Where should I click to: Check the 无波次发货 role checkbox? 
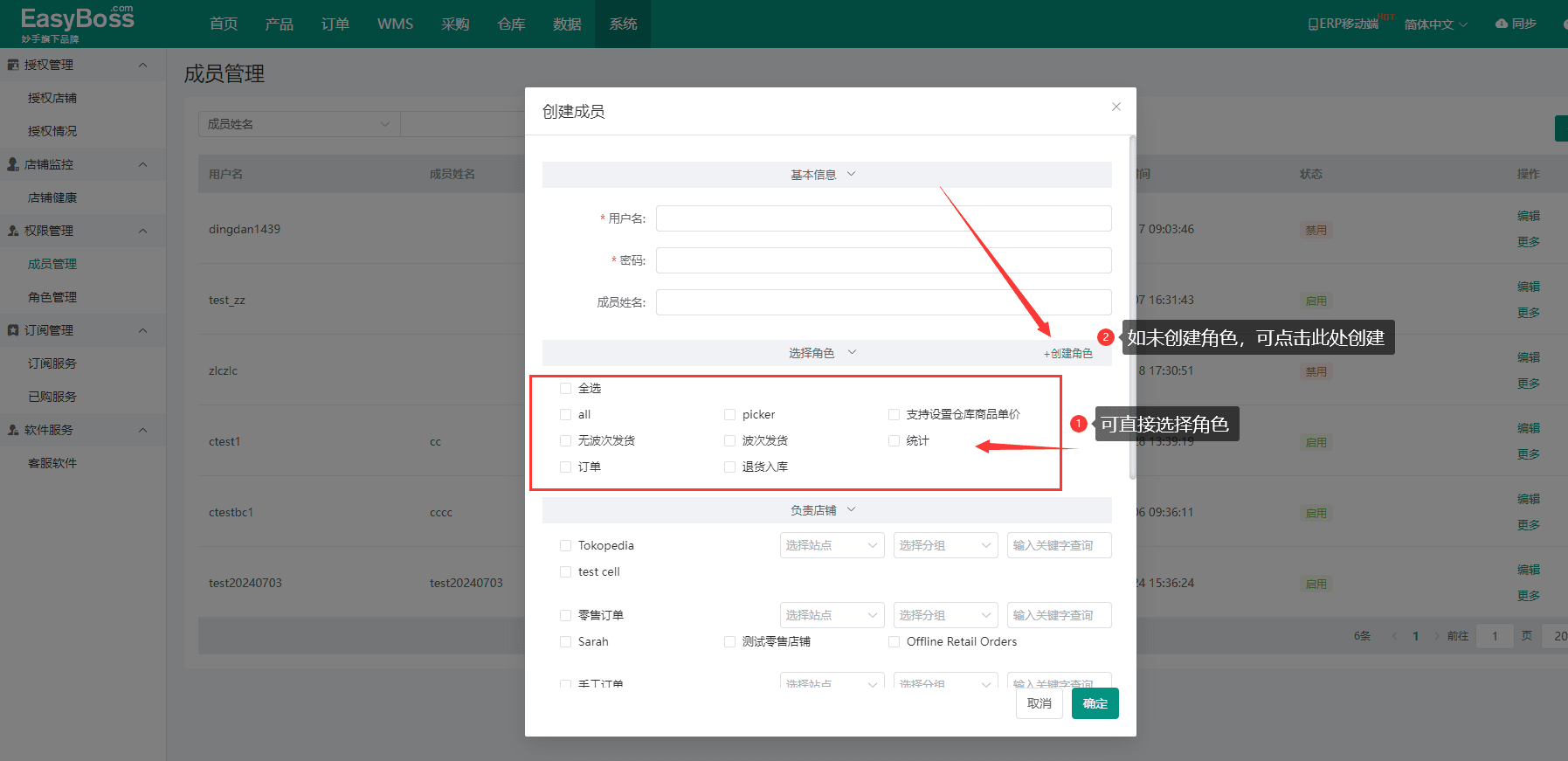[565, 441]
